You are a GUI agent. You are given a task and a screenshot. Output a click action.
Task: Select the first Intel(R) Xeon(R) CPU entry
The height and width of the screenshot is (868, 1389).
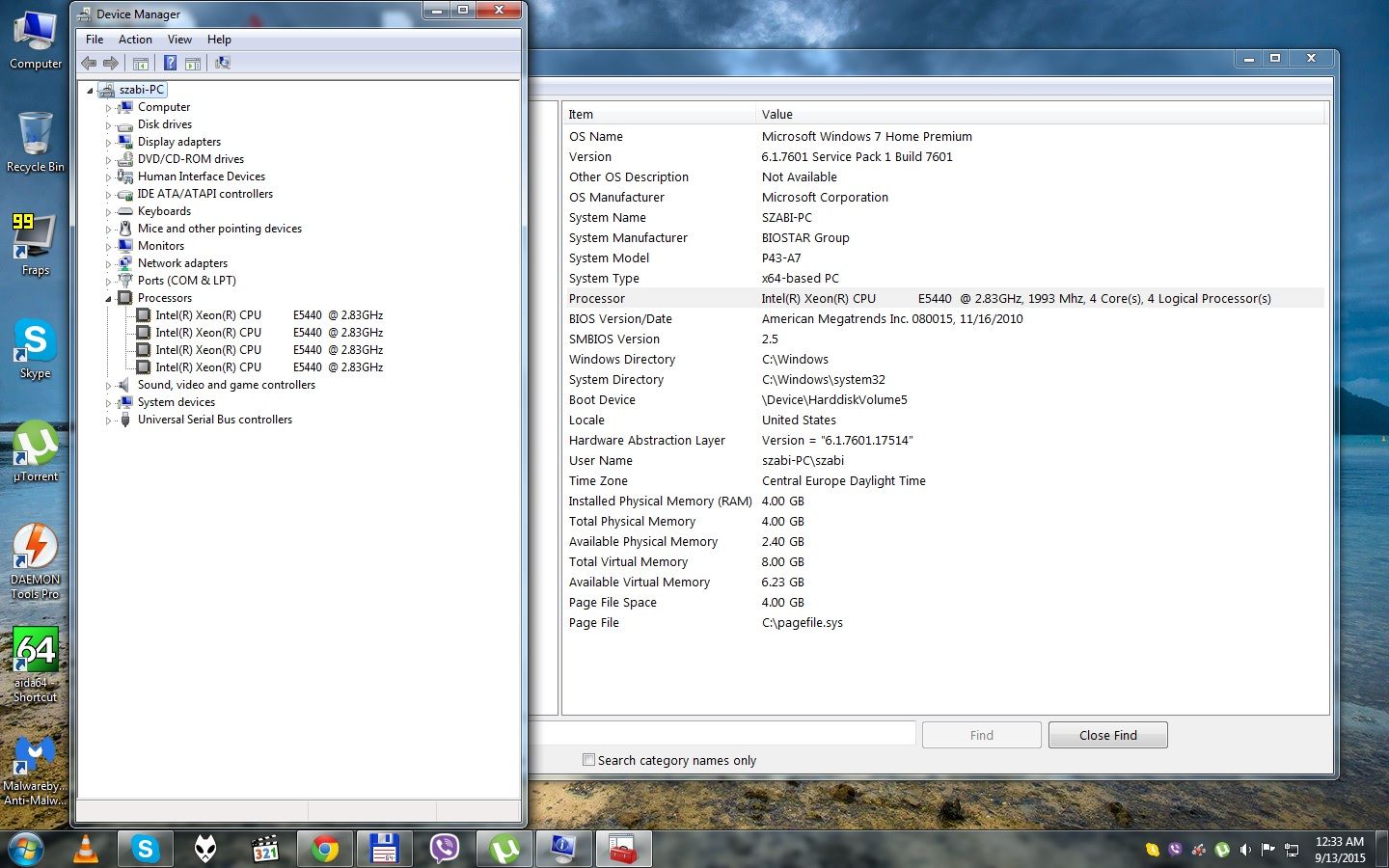click(269, 315)
